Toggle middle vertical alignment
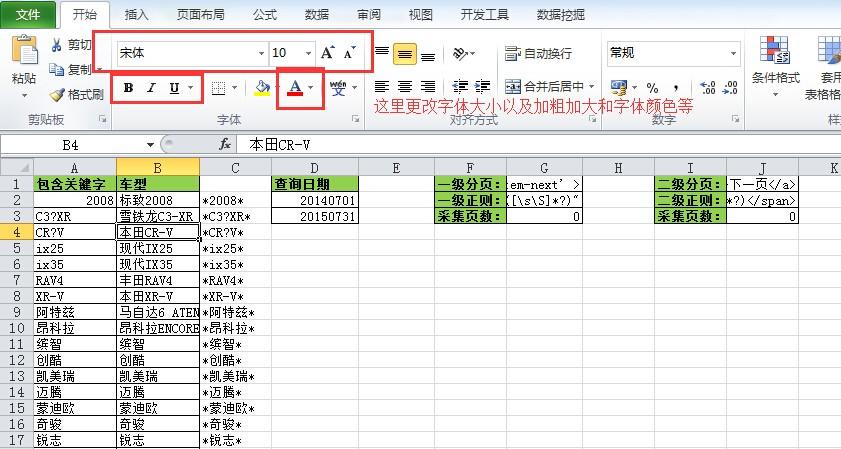The image size is (841, 449). click(405, 54)
